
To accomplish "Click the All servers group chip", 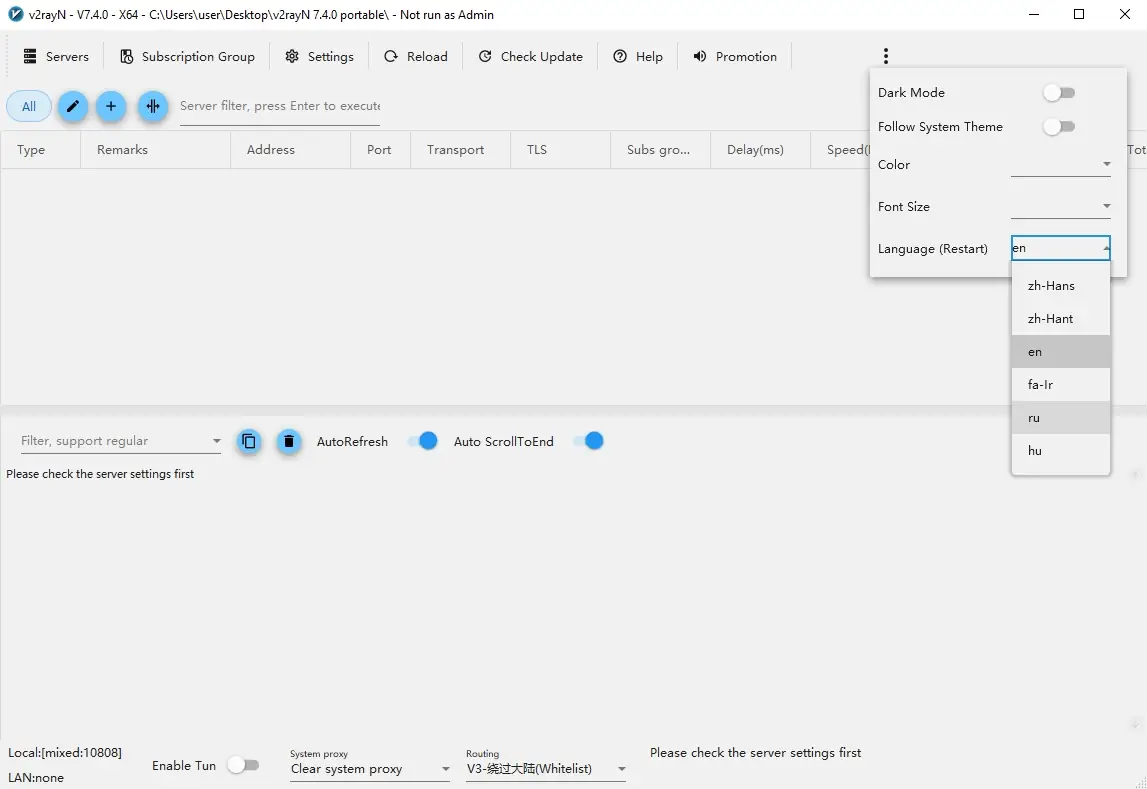I will tap(29, 106).
